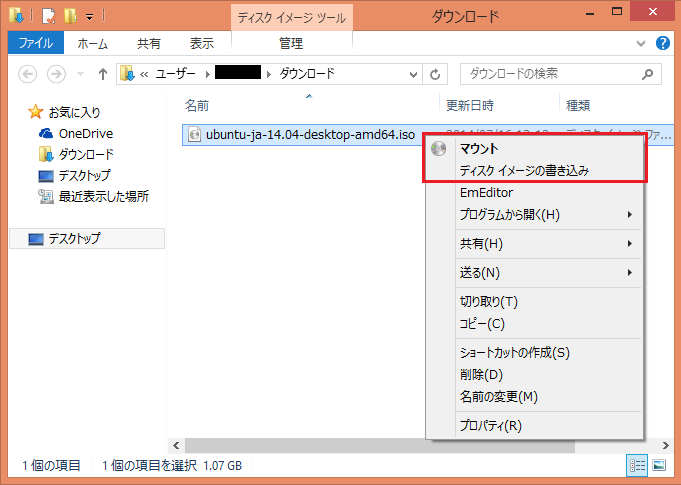Switch to the 表示 ribbon tab
Screen dimensions: 681x485
[x=202, y=43]
